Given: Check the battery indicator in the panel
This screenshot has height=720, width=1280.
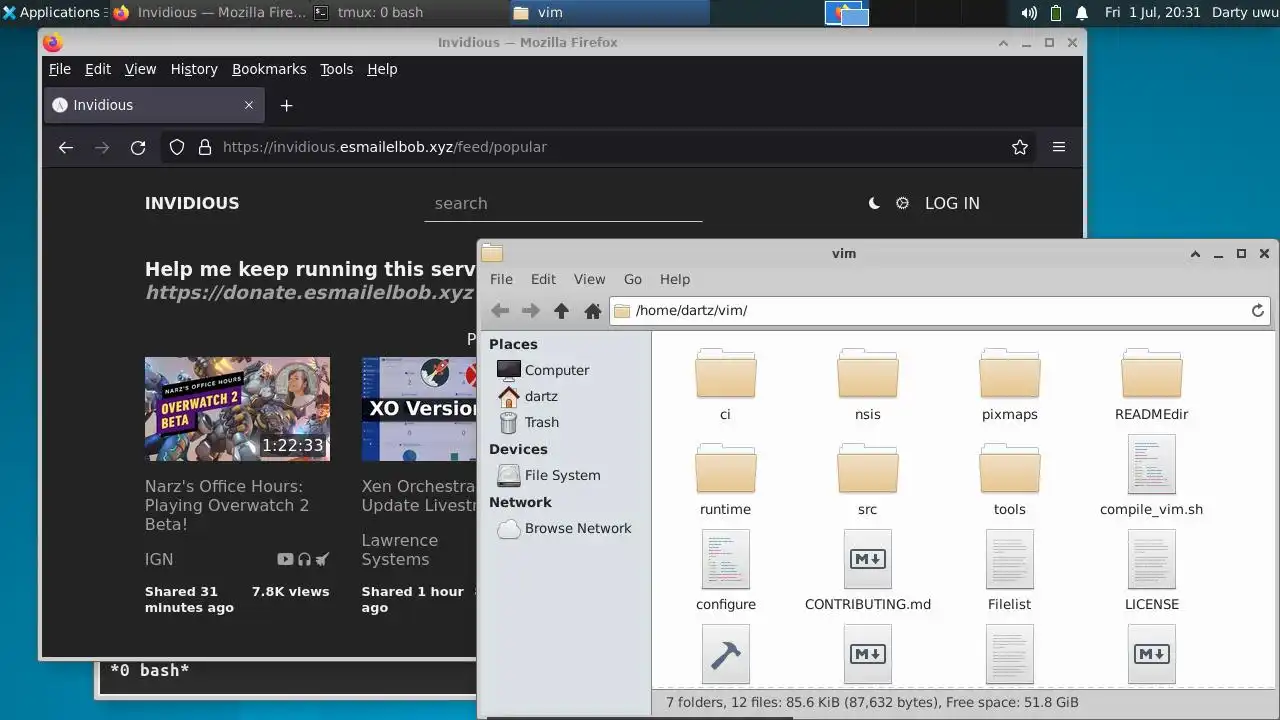Looking at the screenshot, I should 1056,13.
